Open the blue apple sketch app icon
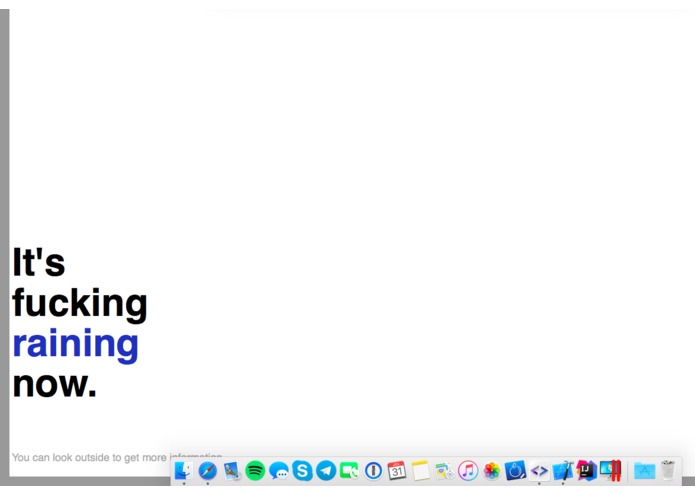 point(515,471)
